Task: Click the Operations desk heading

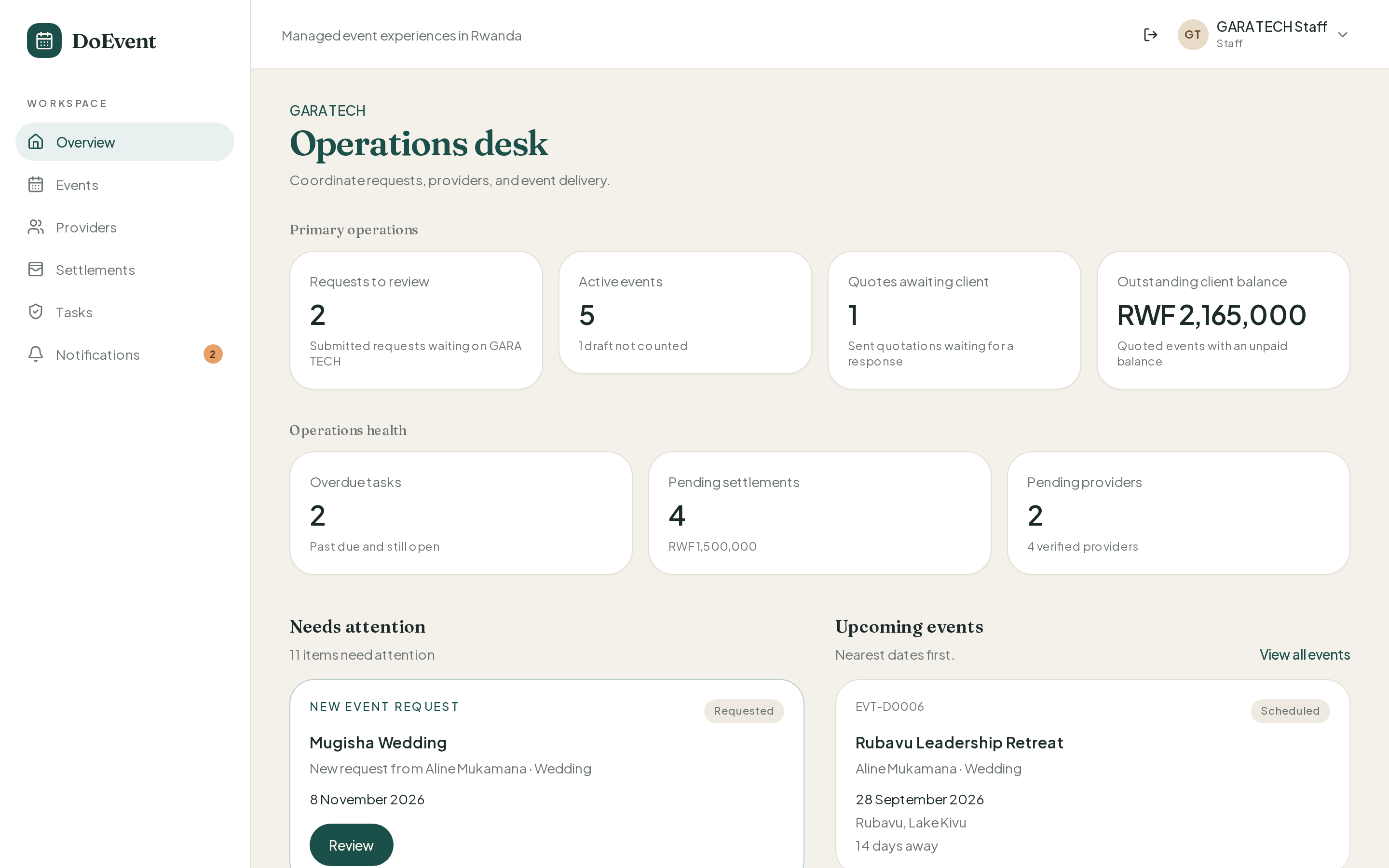Action: pyautogui.click(x=419, y=144)
